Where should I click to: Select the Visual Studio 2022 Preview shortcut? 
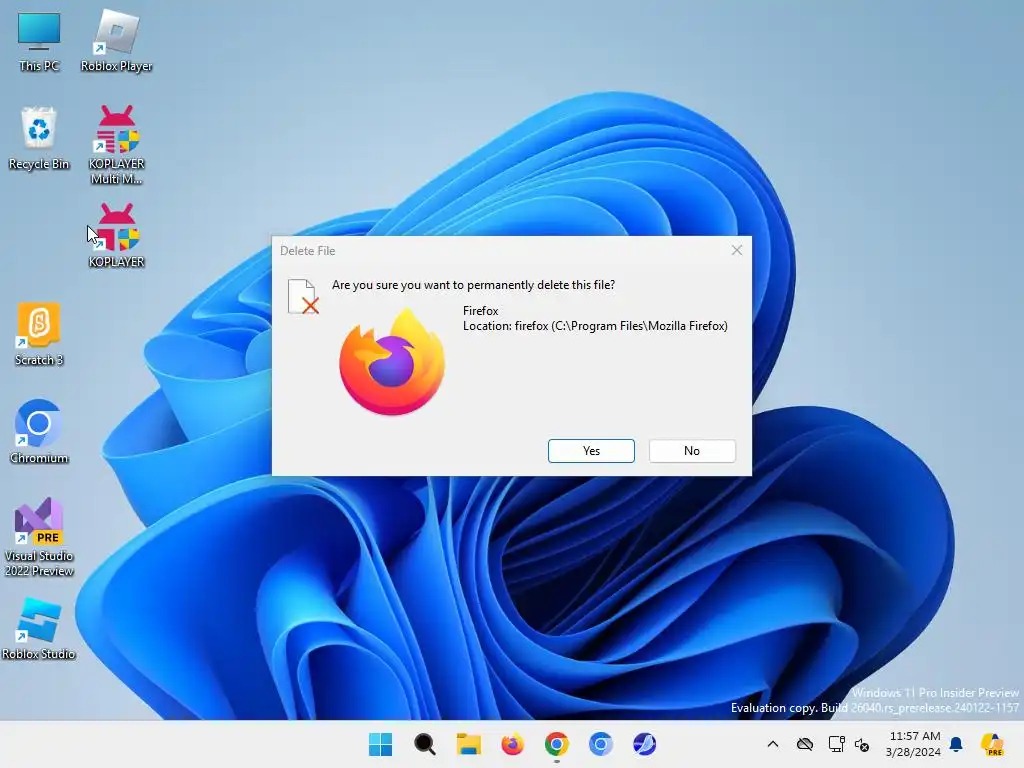[x=39, y=537]
